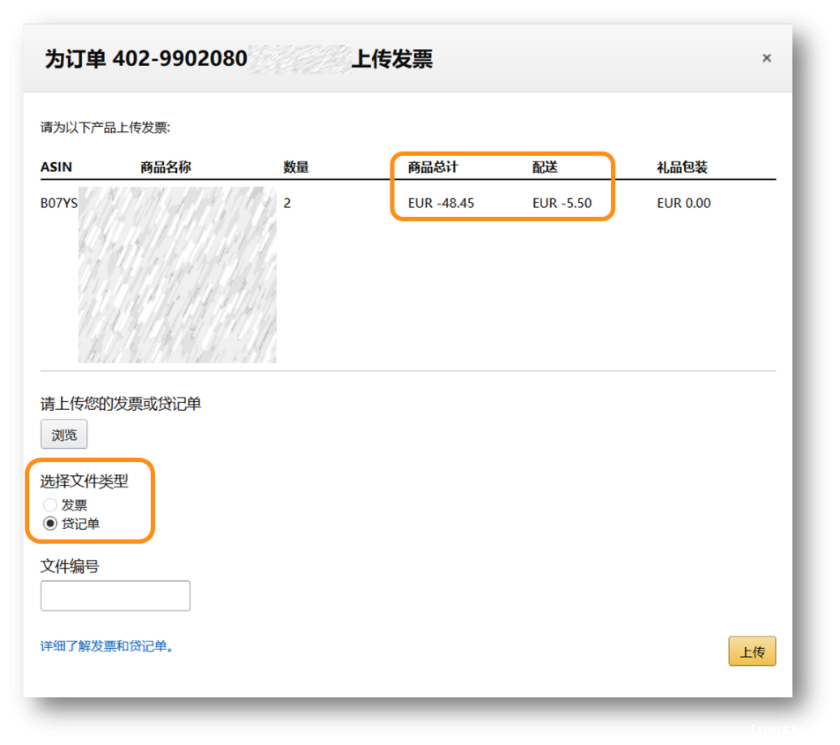
Task: Click the 商品总计 column header
Action: [432, 167]
